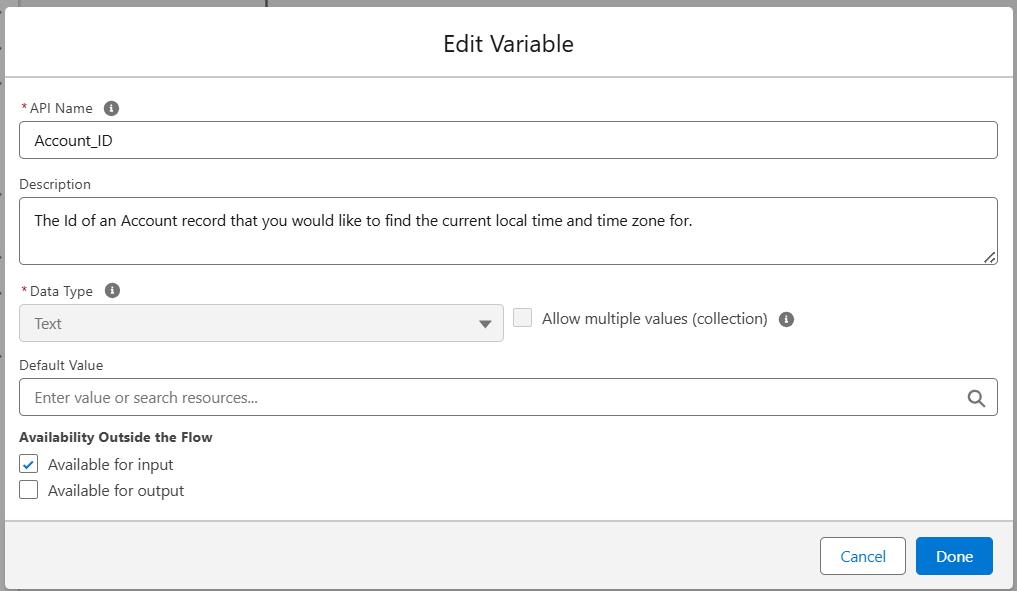The height and width of the screenshot is (591, 1017).
Task: Click the Description box resize handle
Action: click(x=989, y=257)
